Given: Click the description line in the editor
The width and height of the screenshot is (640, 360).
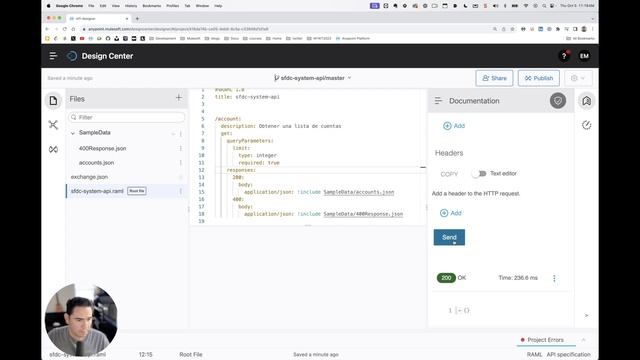Looking at the screenshot, I should coord(281,126).
